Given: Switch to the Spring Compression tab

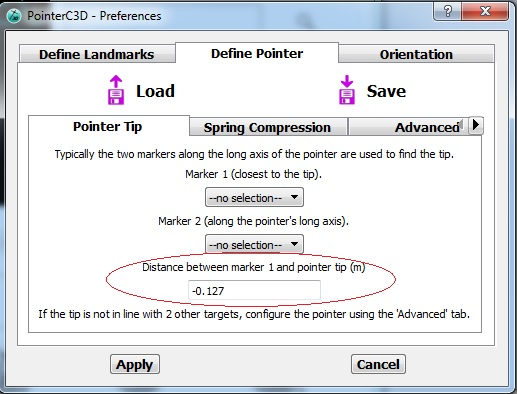Looking at the screenshot, I should [x=267, y=127].
